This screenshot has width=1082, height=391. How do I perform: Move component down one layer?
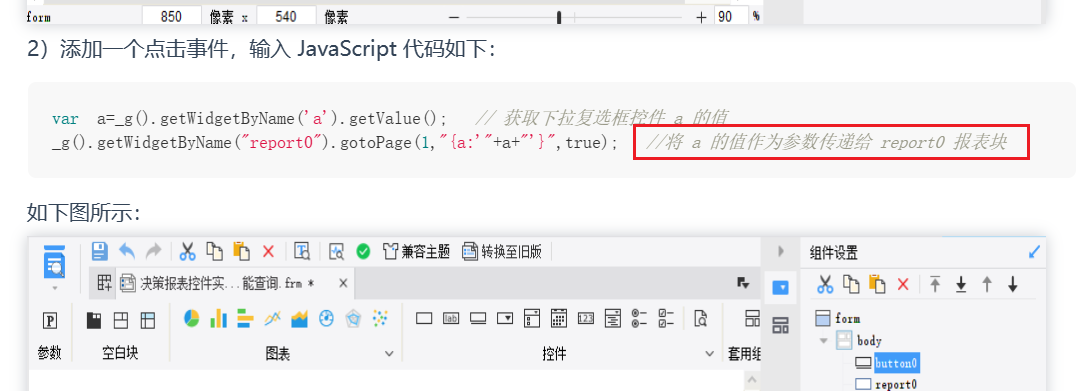(x=1012, y=283)
